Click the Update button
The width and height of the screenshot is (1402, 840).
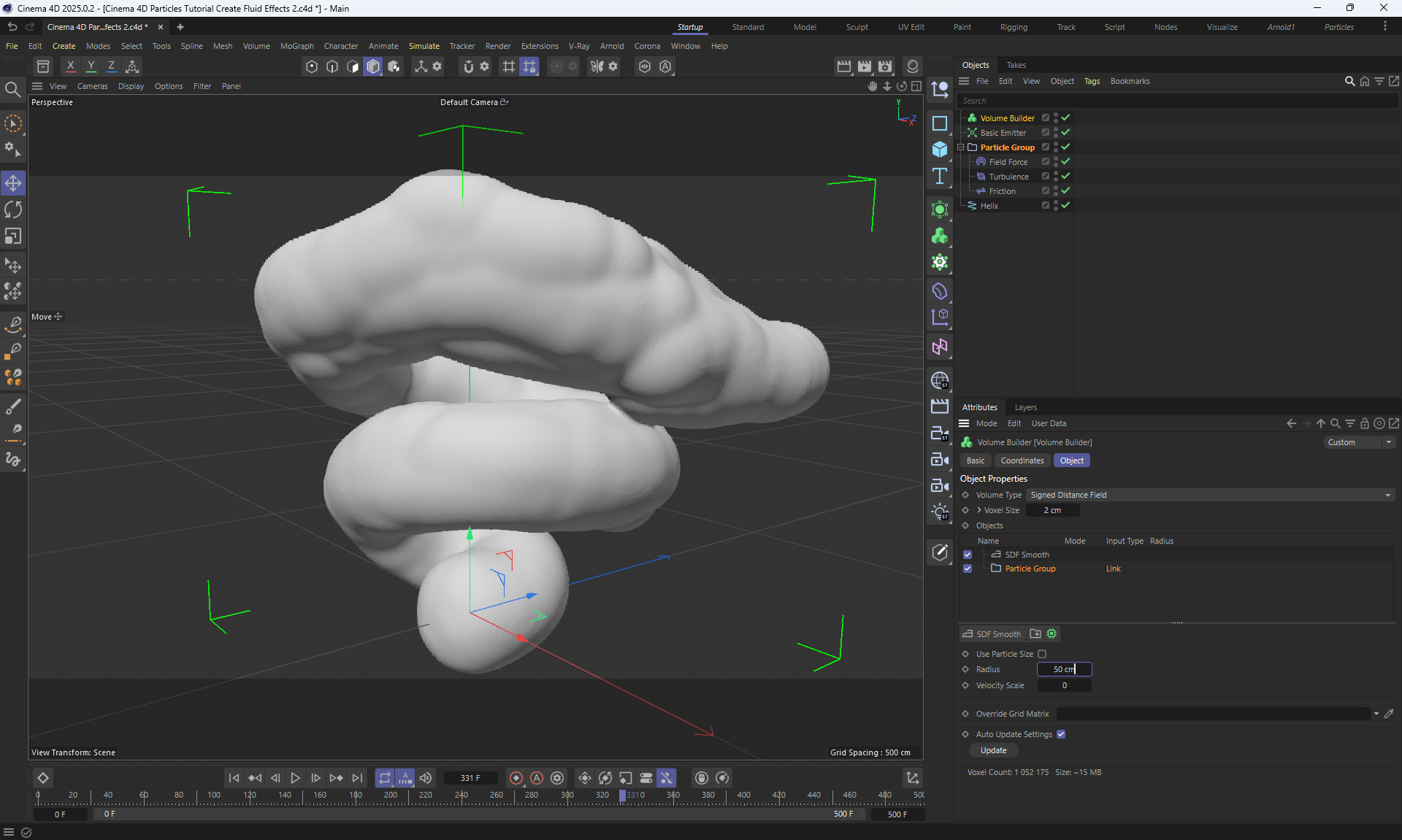pos(993,750)
